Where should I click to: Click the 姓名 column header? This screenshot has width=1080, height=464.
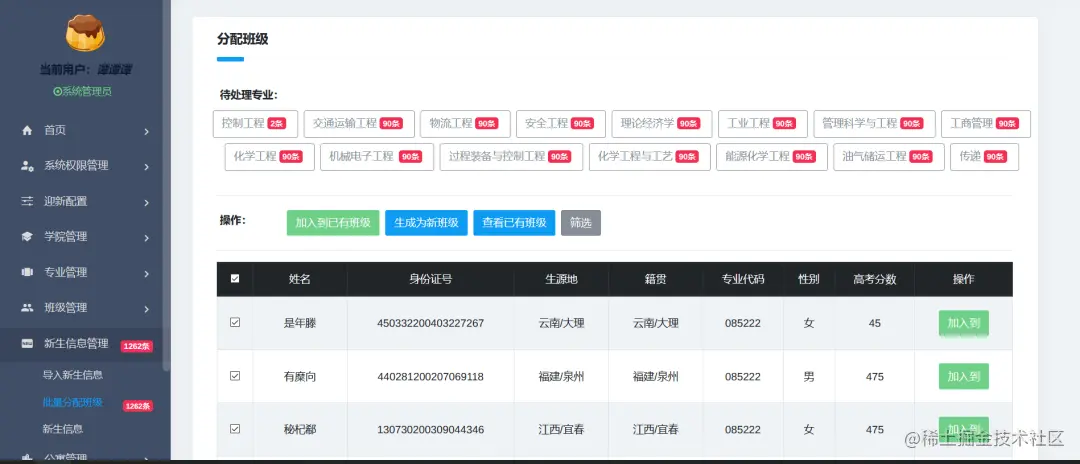(x=300, y=279)
